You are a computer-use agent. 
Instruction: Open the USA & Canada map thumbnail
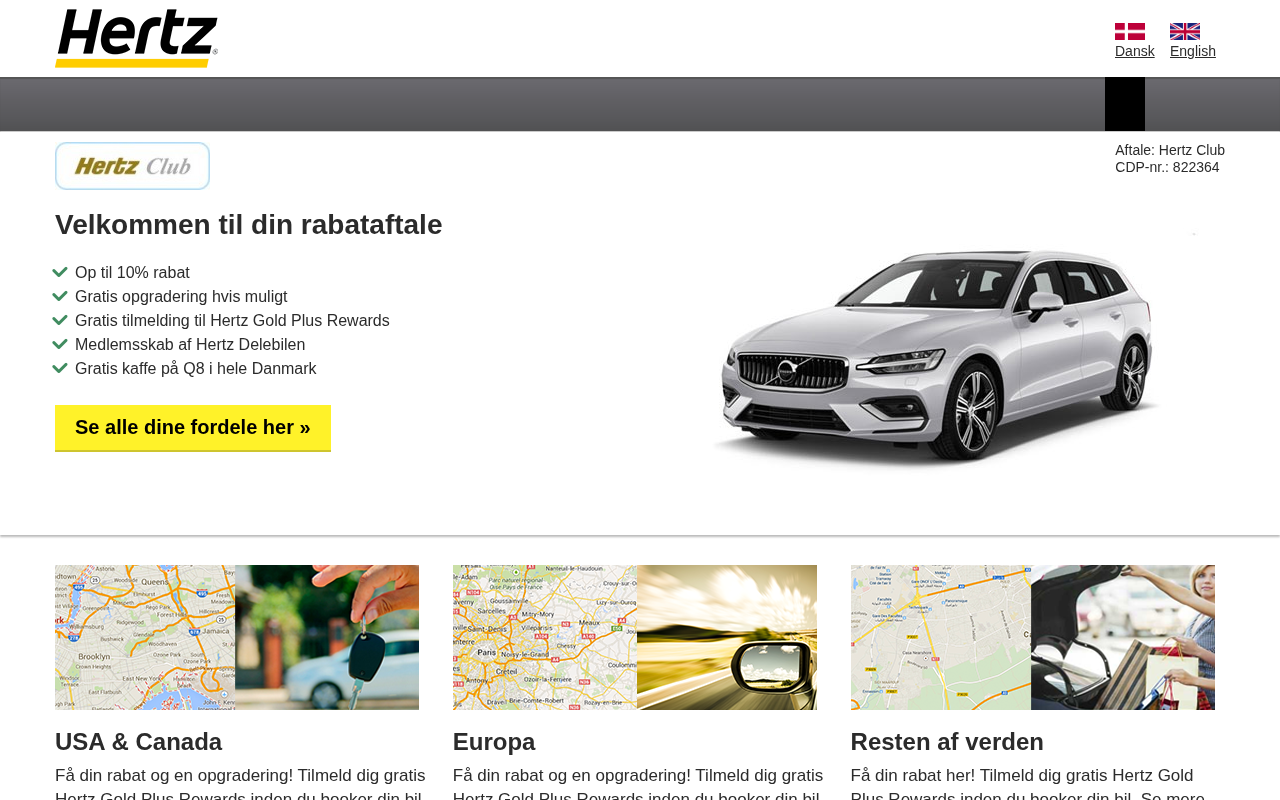[237, 637]
